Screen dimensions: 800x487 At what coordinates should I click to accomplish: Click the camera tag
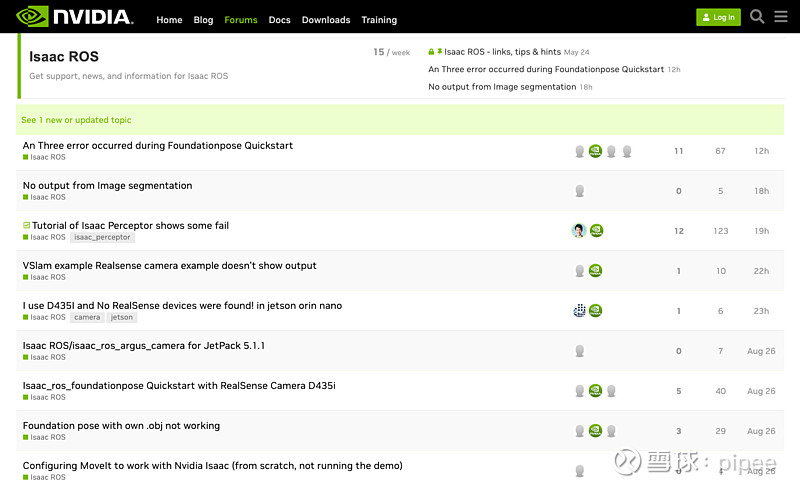click(87, 317)
